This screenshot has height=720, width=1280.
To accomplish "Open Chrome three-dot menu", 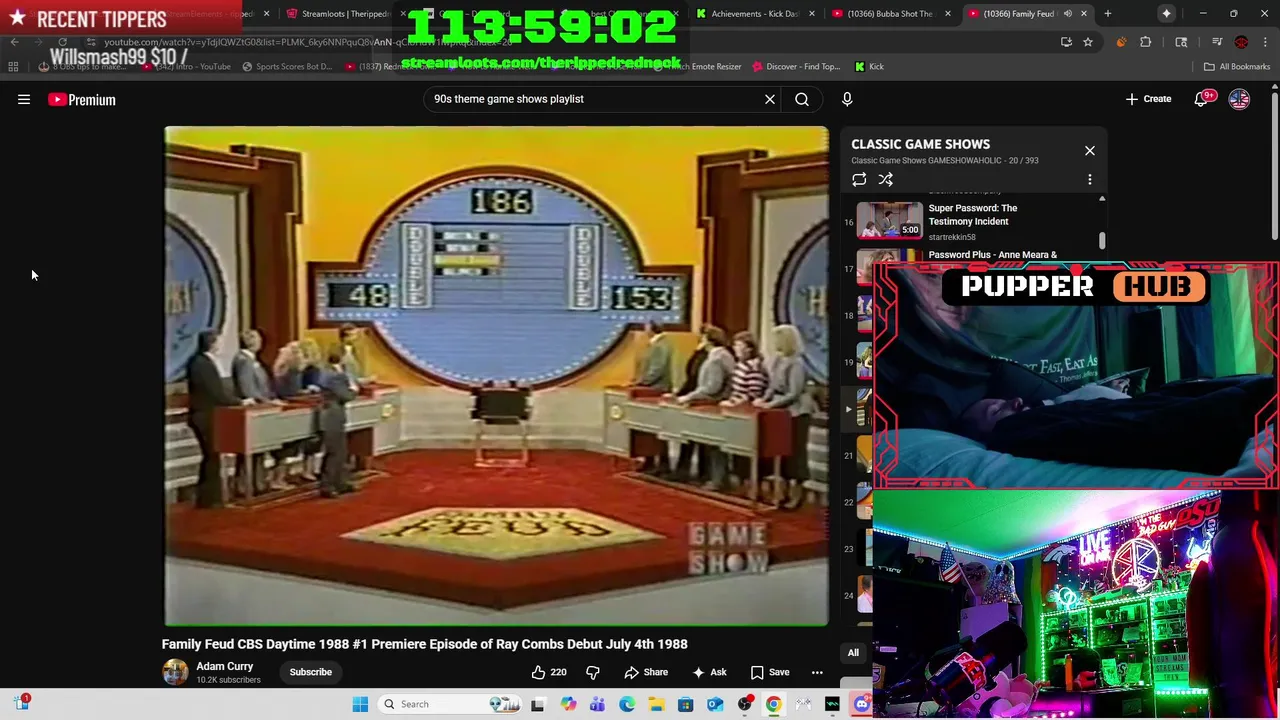I will pos(1265,42).
